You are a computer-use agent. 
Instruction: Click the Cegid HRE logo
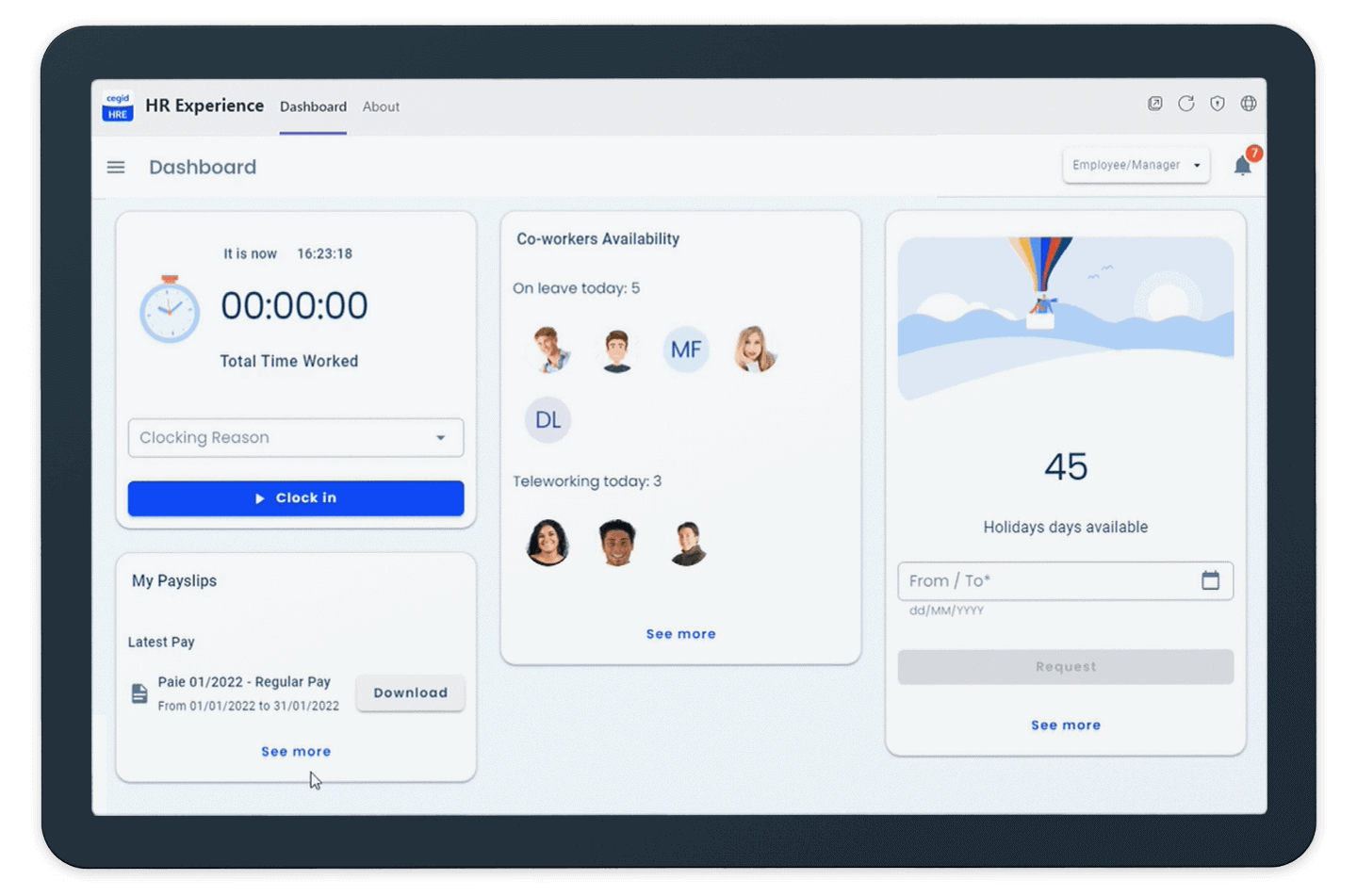117,106
